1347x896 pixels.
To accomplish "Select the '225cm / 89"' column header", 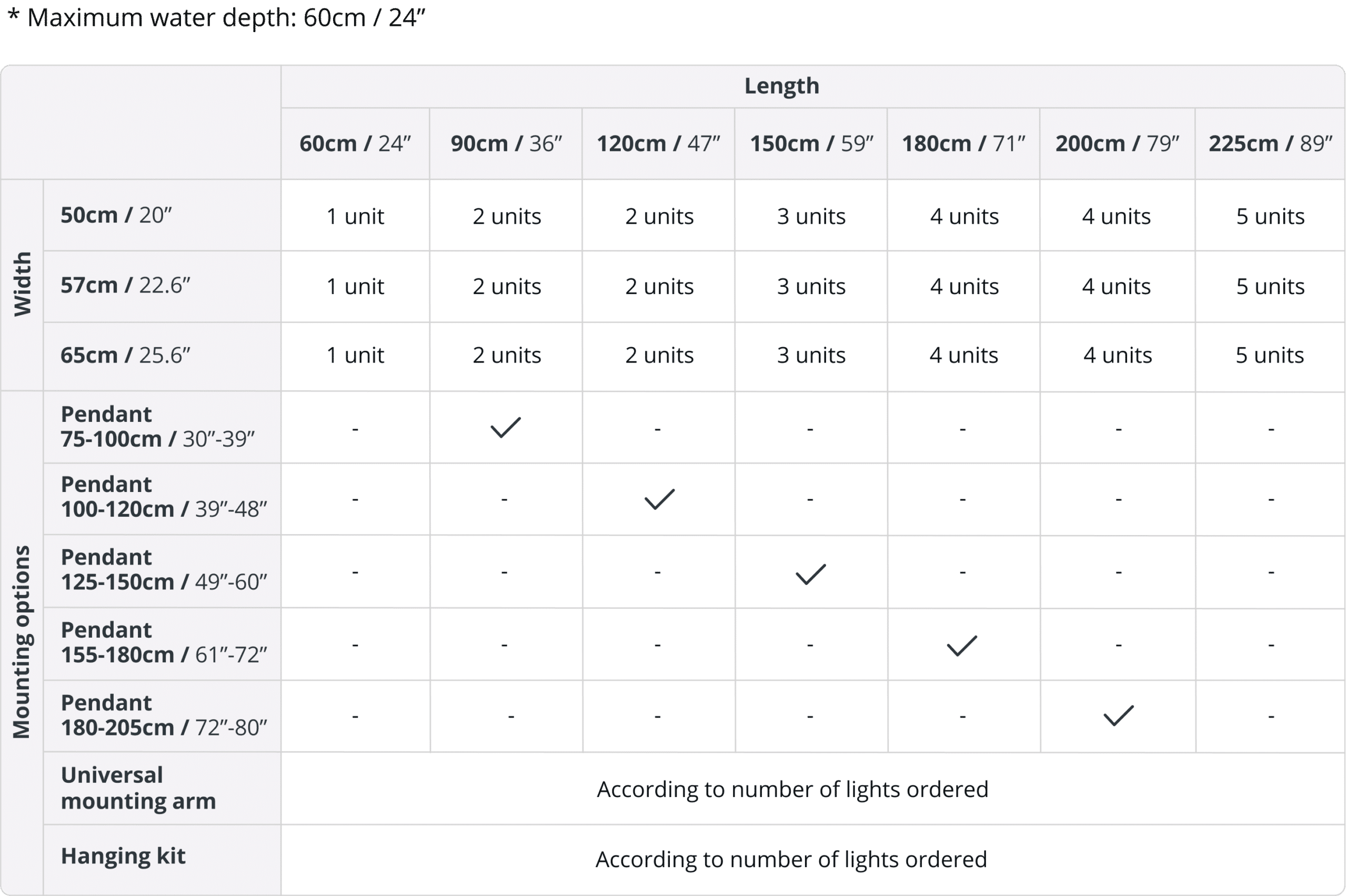I will [1270, 144].
